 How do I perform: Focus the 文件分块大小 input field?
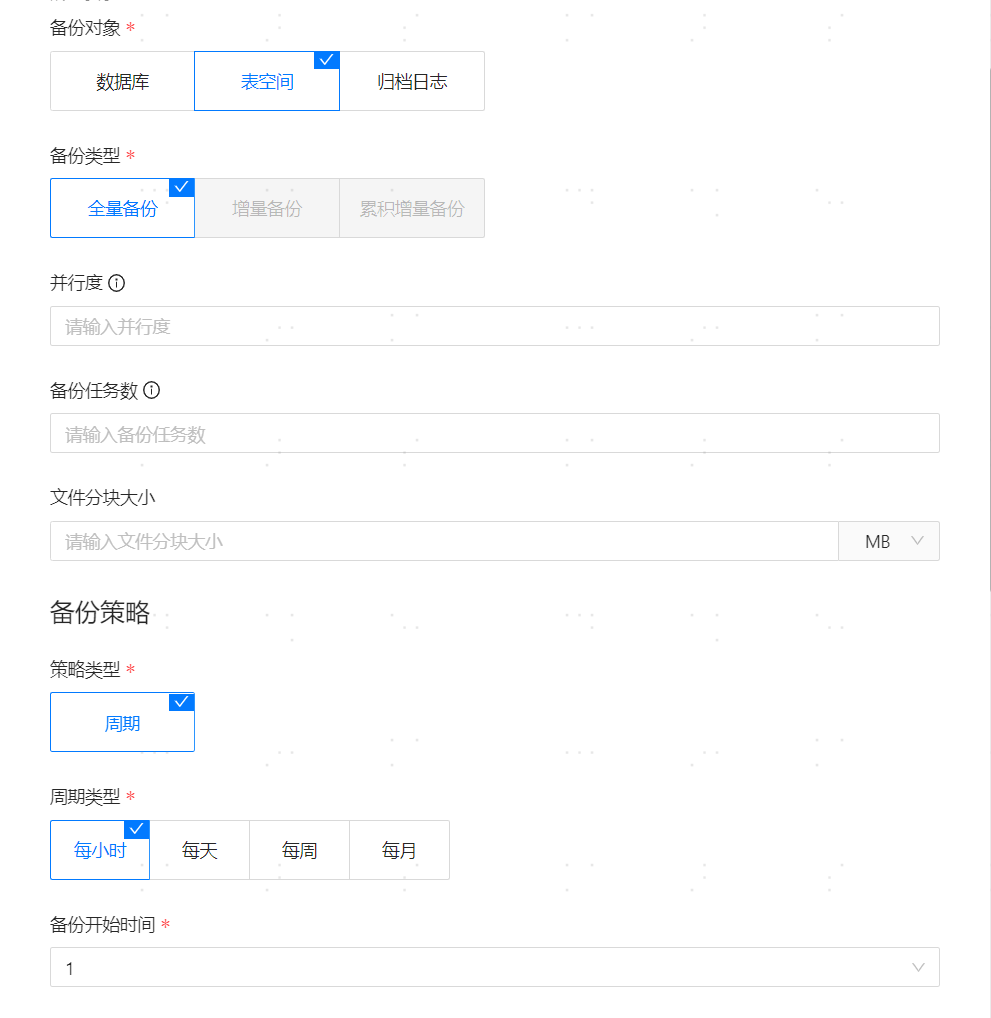tap(444, 541)
